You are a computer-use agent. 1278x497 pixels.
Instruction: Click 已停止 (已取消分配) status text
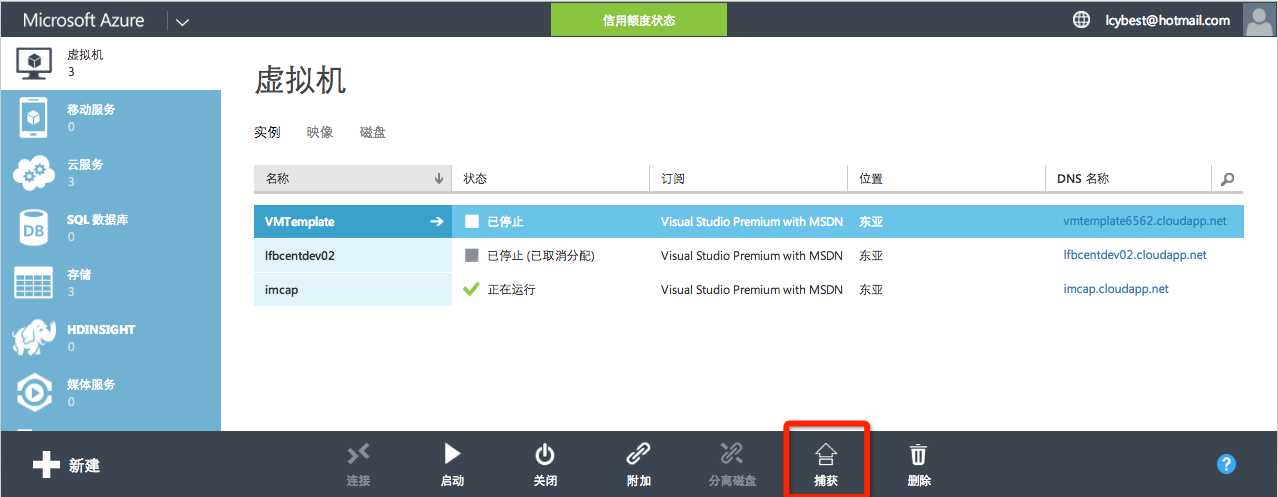541,256
